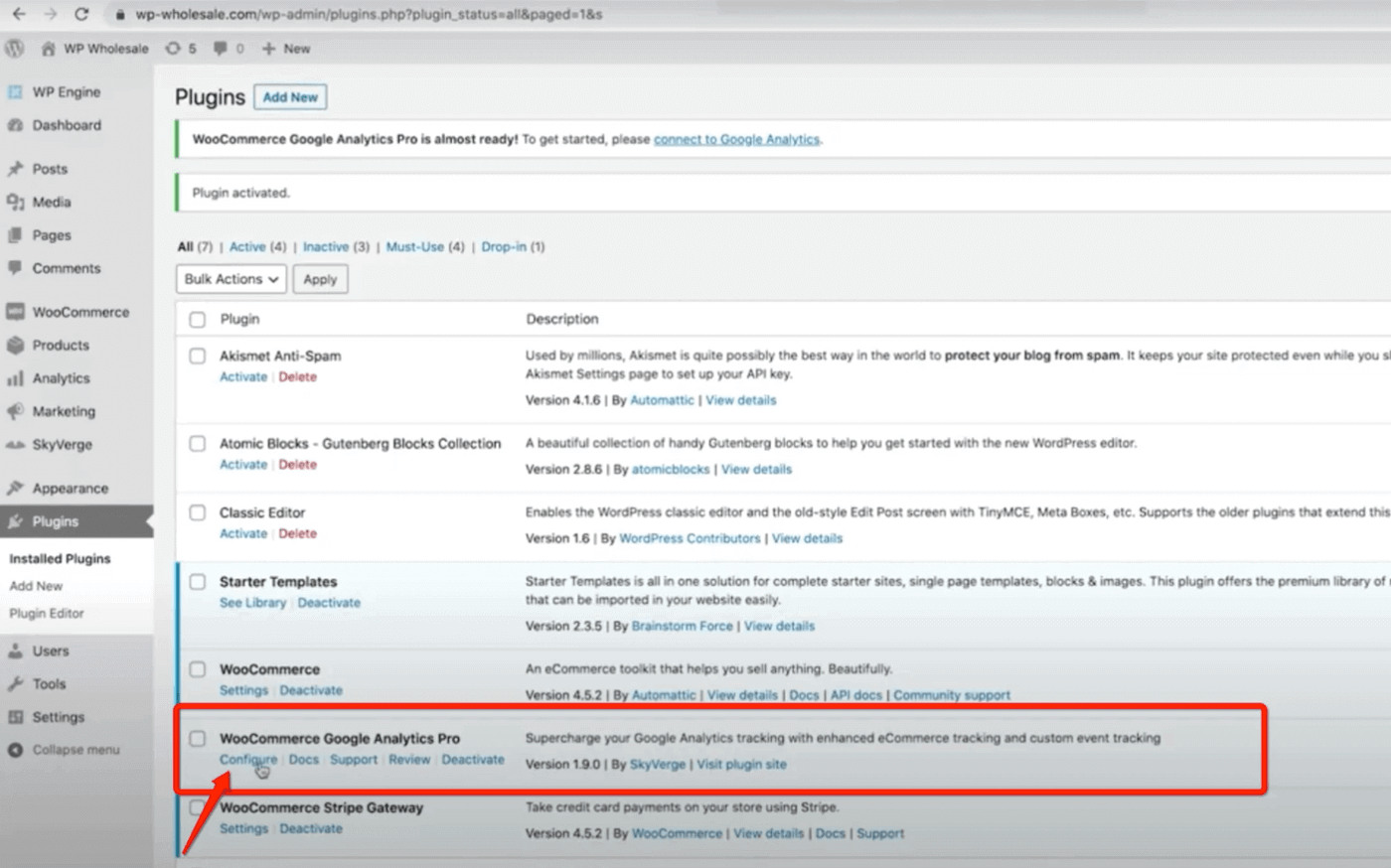This screenshot has height=868, width=1391.
Task: Open Plugin Editor in the submenu
Action: click(47, 614)
